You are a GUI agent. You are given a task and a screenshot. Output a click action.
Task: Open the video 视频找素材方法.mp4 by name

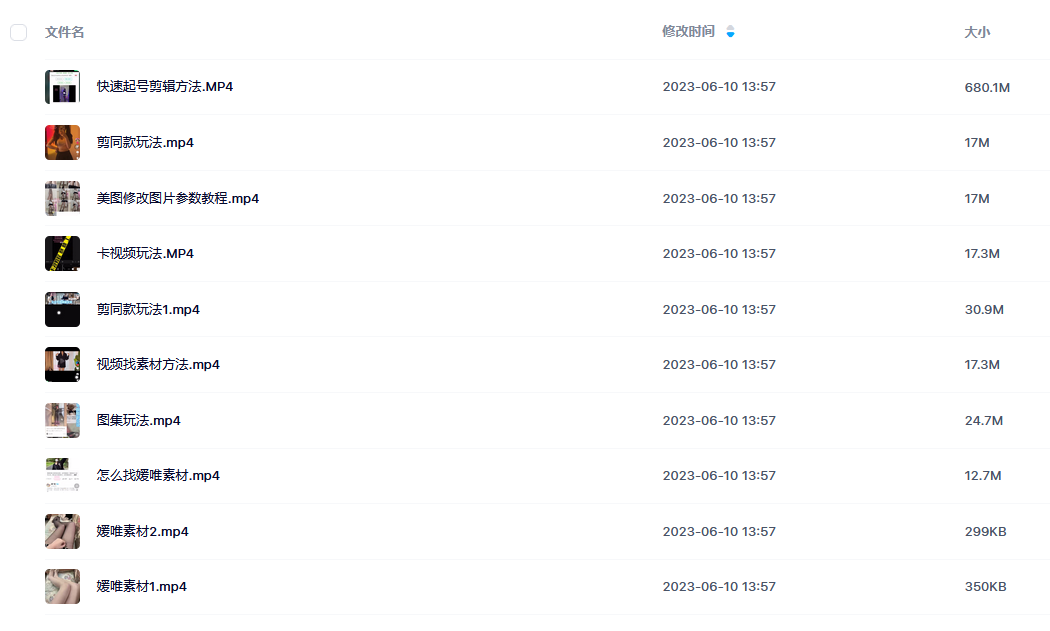(158, 365)
